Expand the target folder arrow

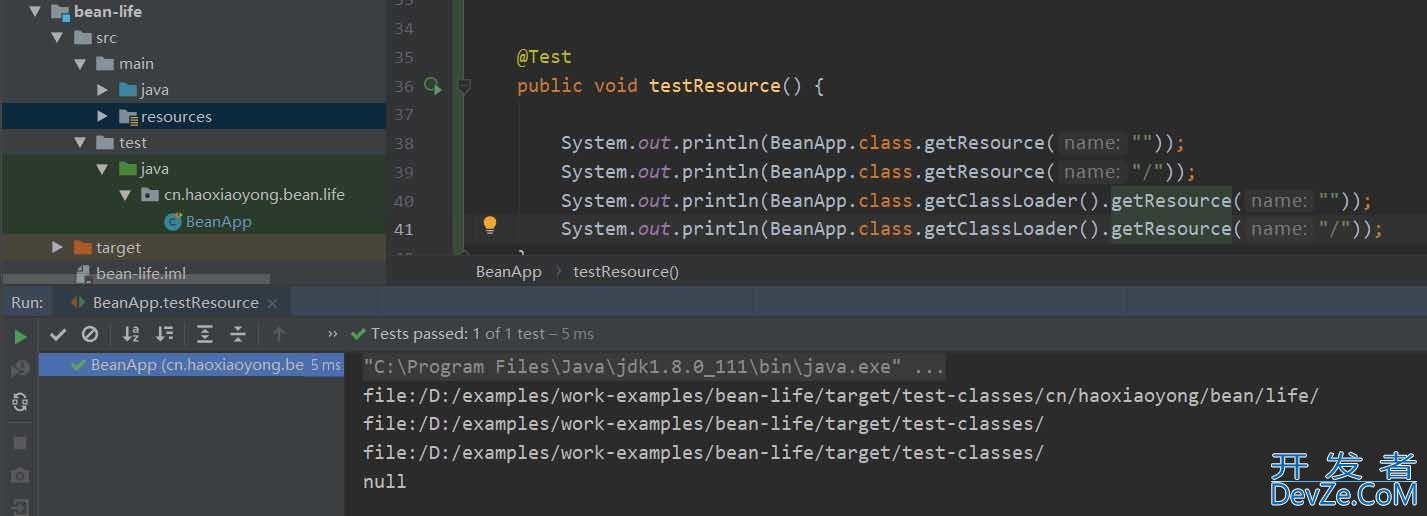tap(58, 247)
